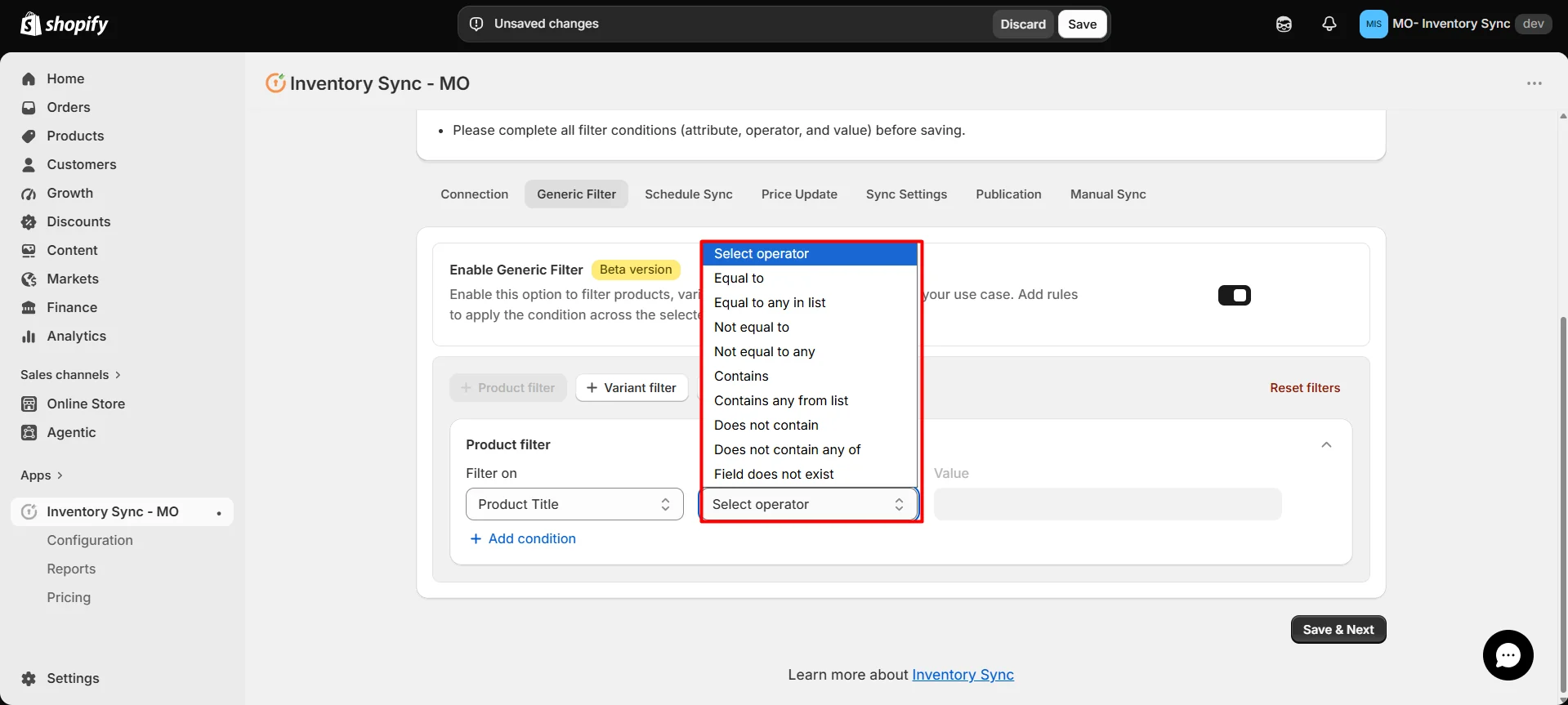The width and height of the screenshot is (1568, 705).
Task: Open the live chat bubble
Action: (x=1508, y=655)
